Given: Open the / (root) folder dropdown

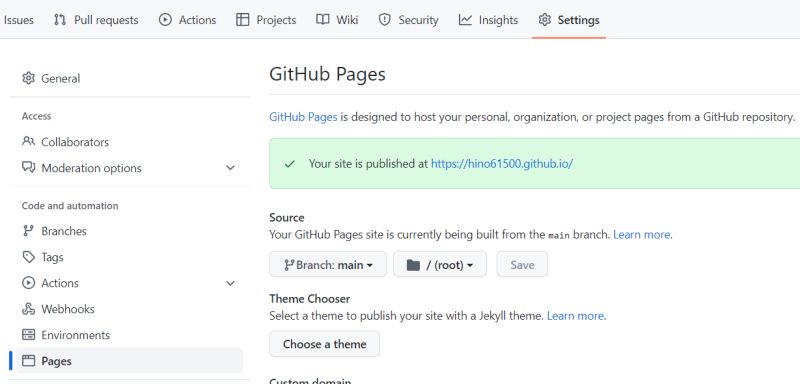Looking at the screenshot, I should 440,264.
